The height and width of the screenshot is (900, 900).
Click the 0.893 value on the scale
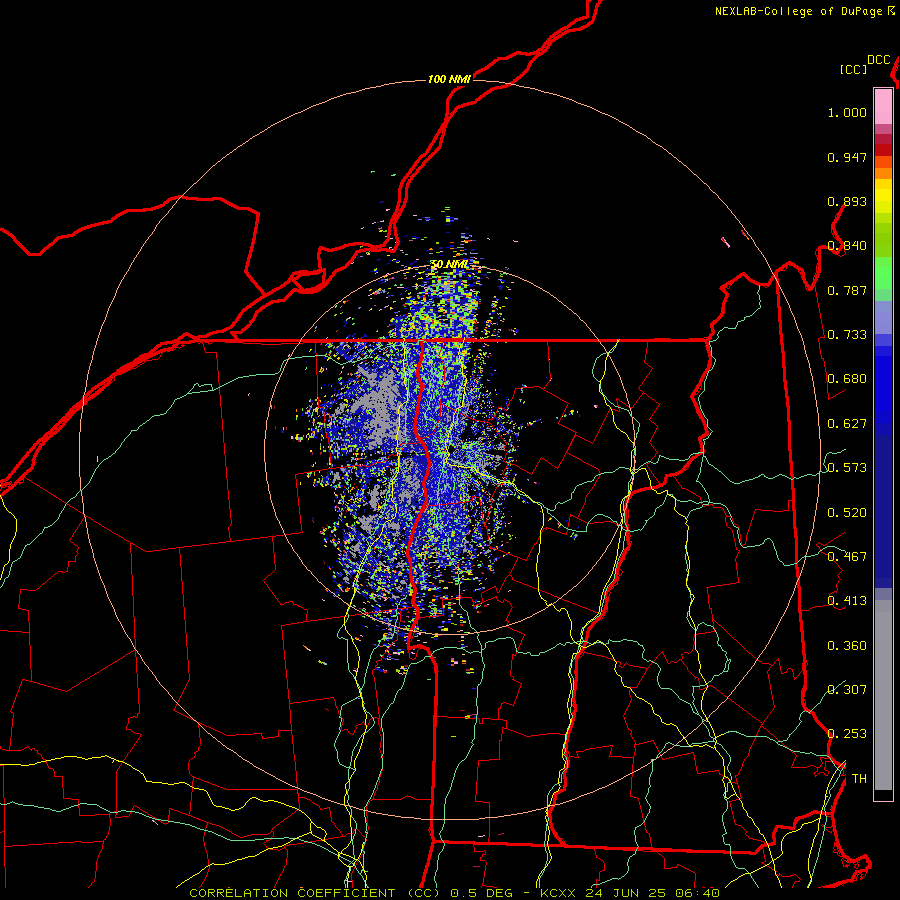(x=847, y=201)
